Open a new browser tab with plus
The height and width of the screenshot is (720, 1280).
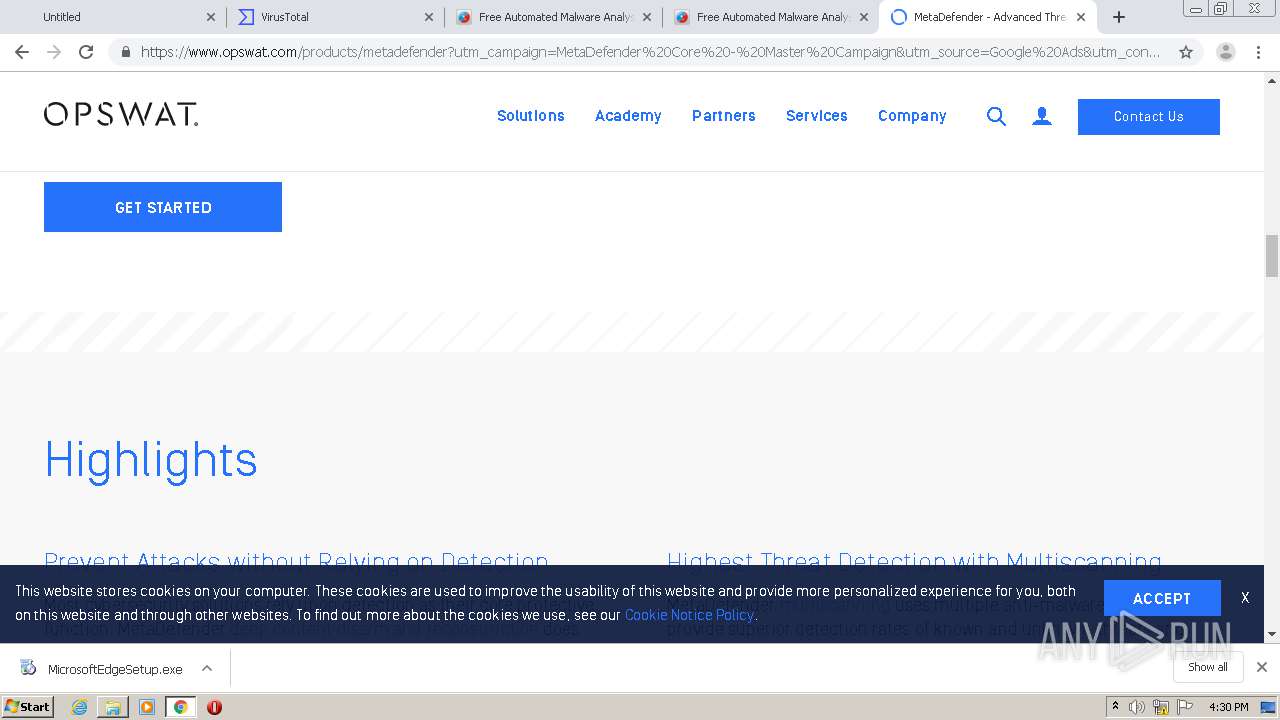coord(1119,17)
